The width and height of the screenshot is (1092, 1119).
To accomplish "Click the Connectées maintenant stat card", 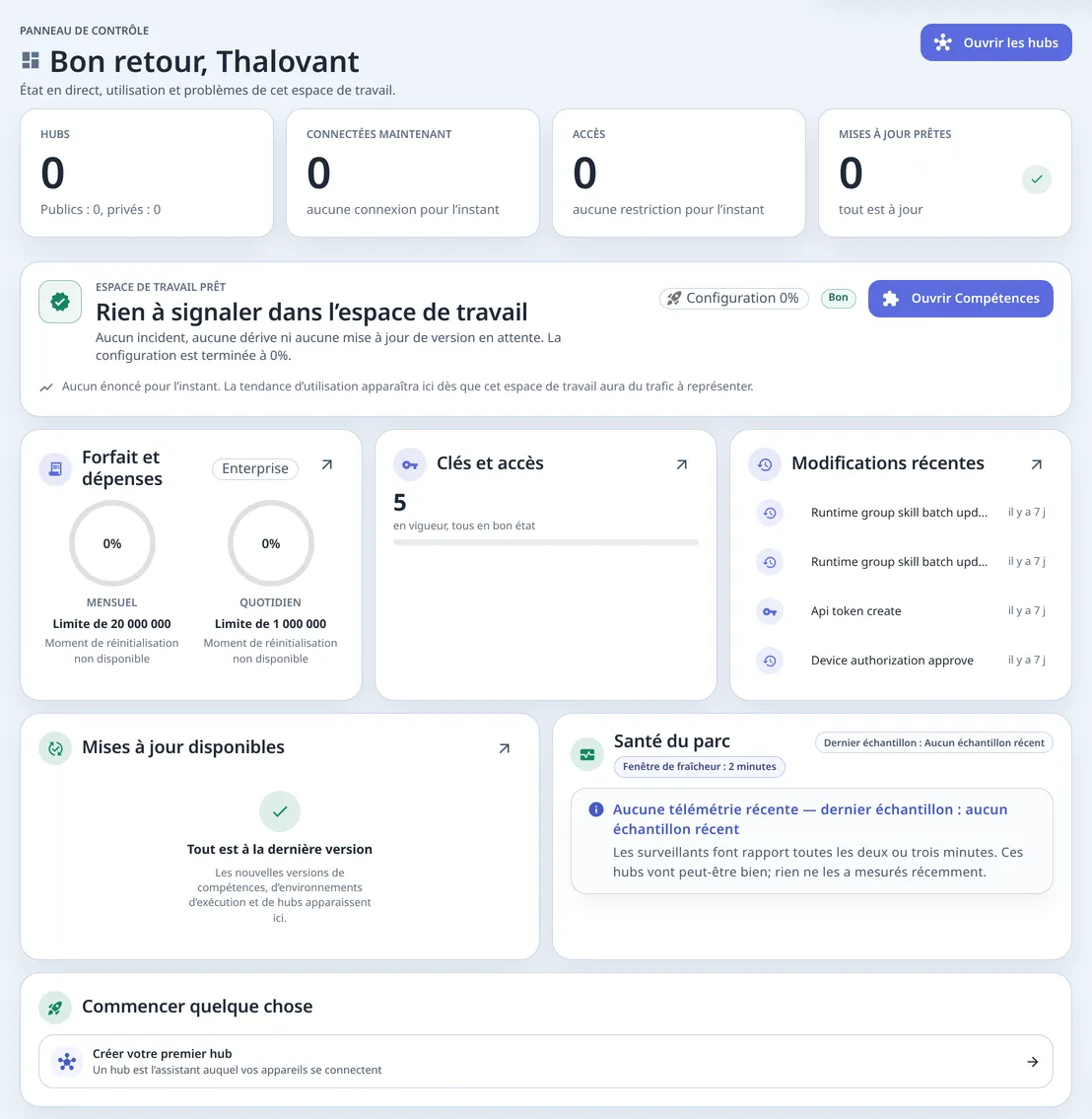I will click(x=413, y=173).
